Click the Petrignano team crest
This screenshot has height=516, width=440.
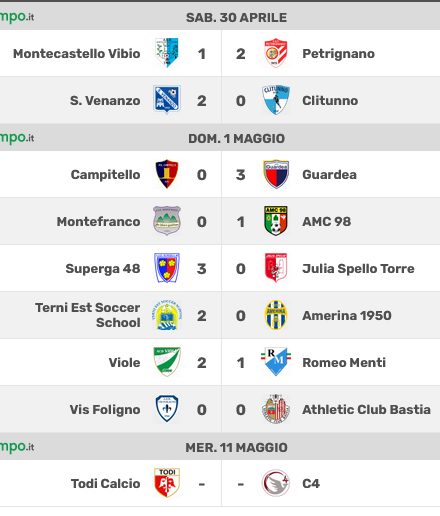[276, 53]
